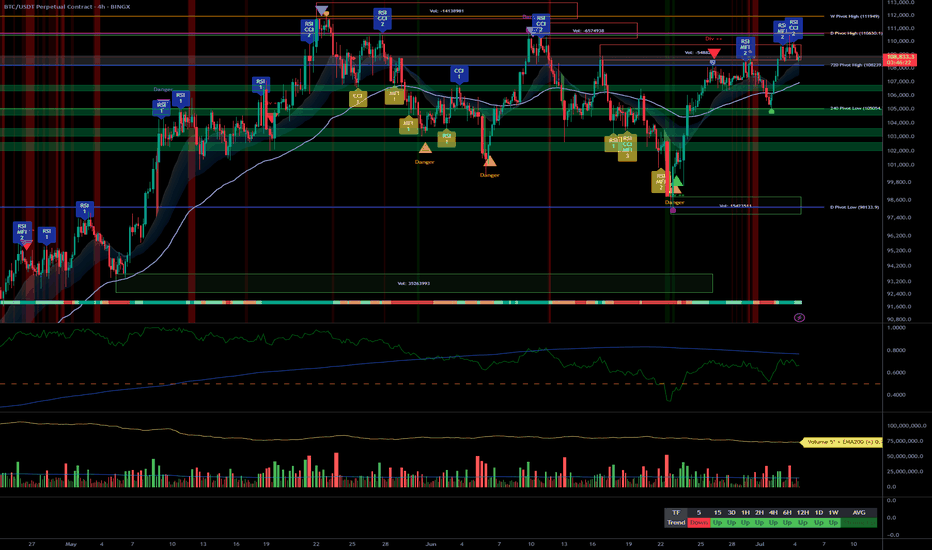Click the yellow Volume EMA200 indicator label
Image resolution: width=932 pixels, height=550 pixels.
[x=842, y=442]
